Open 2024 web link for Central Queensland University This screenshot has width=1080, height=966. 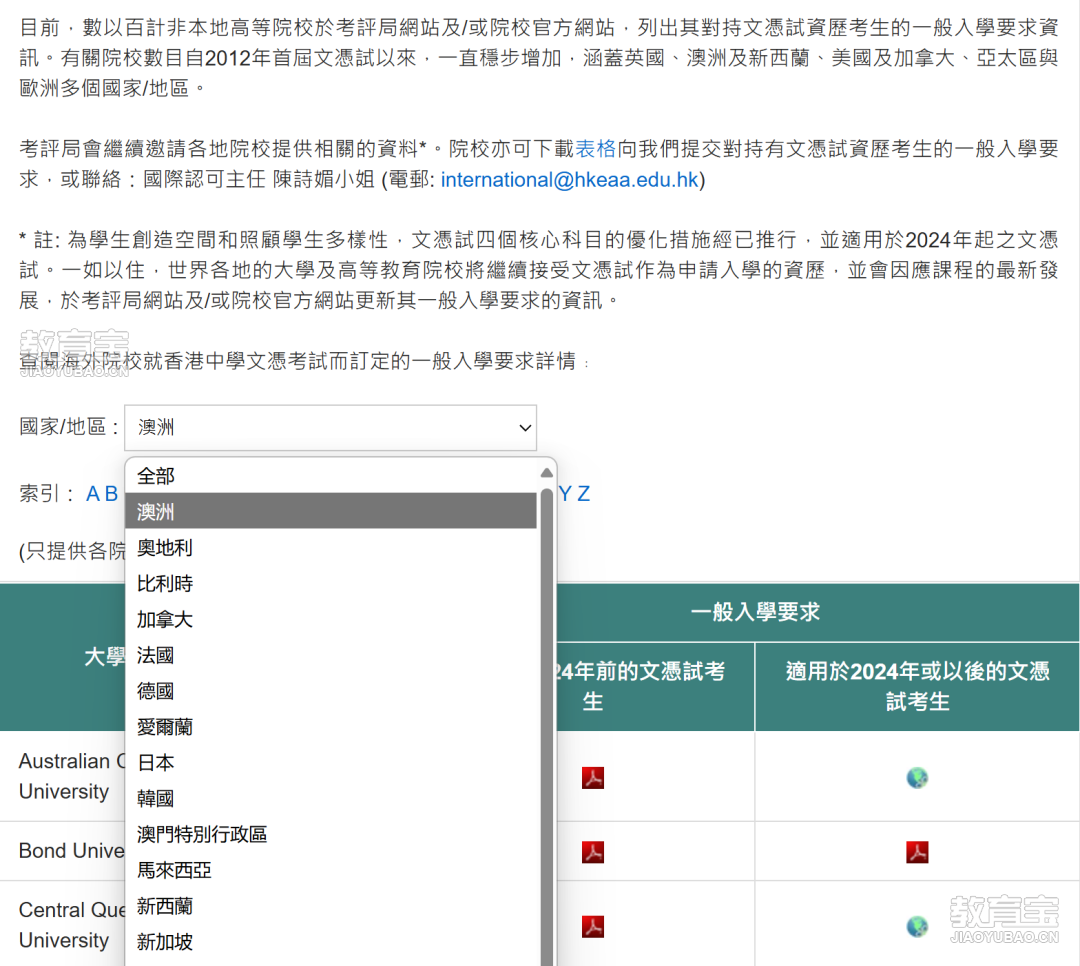pos(917,926)
